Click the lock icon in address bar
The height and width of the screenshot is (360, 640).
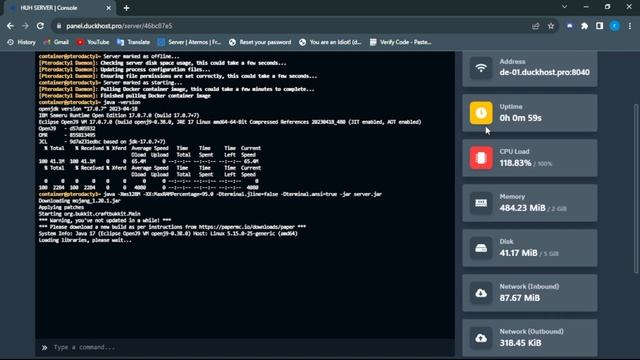[x=59, y=26]
